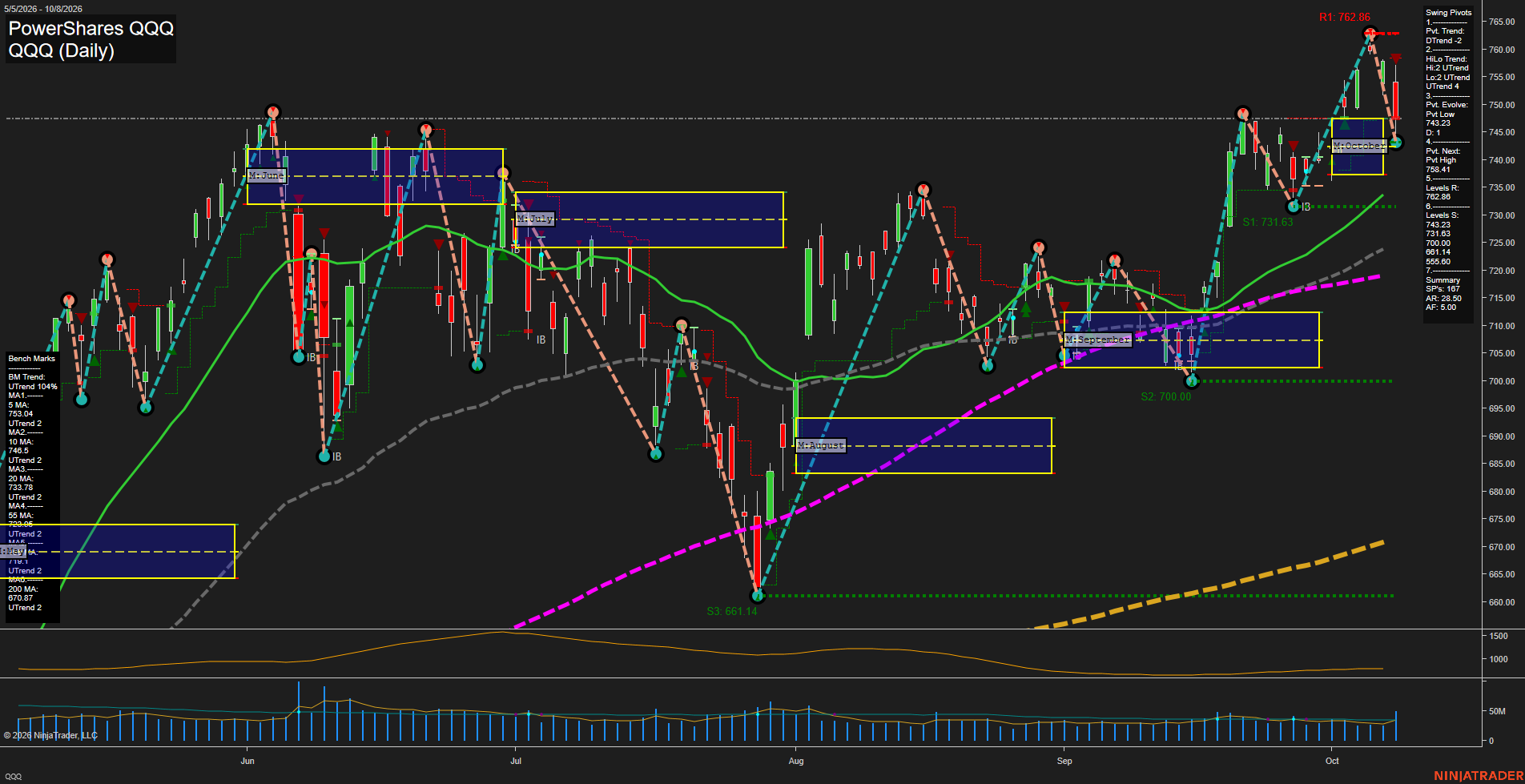The width and height of the screenshot is (1525, 784).
Task: Click the PowerShares QQQ chart title
Action: coord(91,29)
